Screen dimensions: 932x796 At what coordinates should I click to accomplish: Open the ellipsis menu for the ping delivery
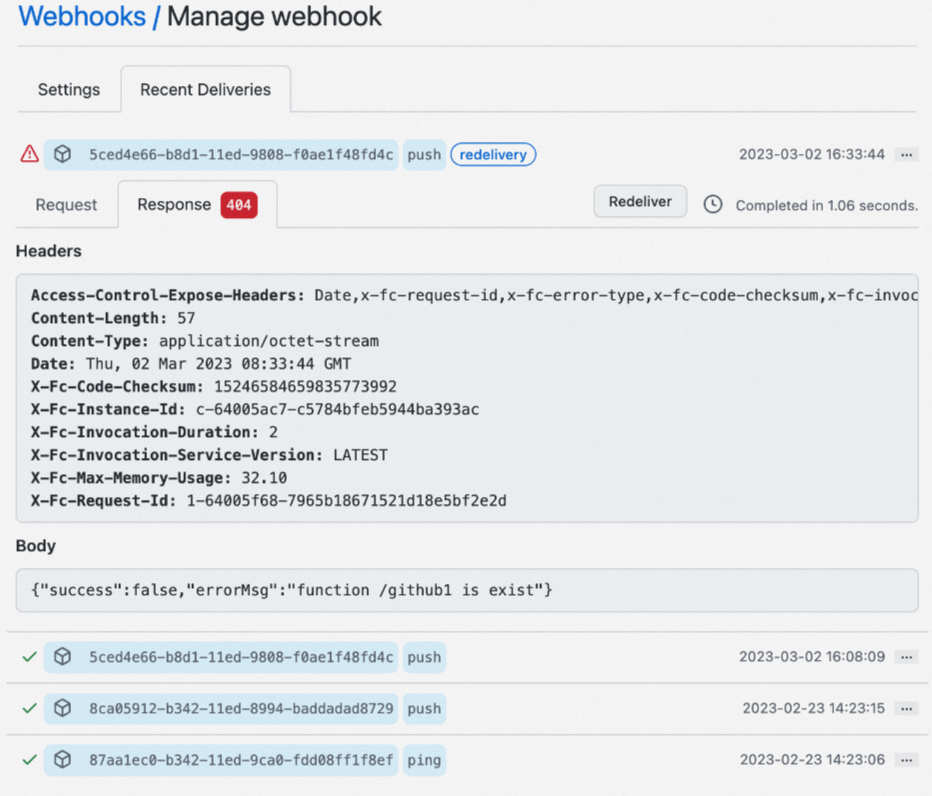906,760
